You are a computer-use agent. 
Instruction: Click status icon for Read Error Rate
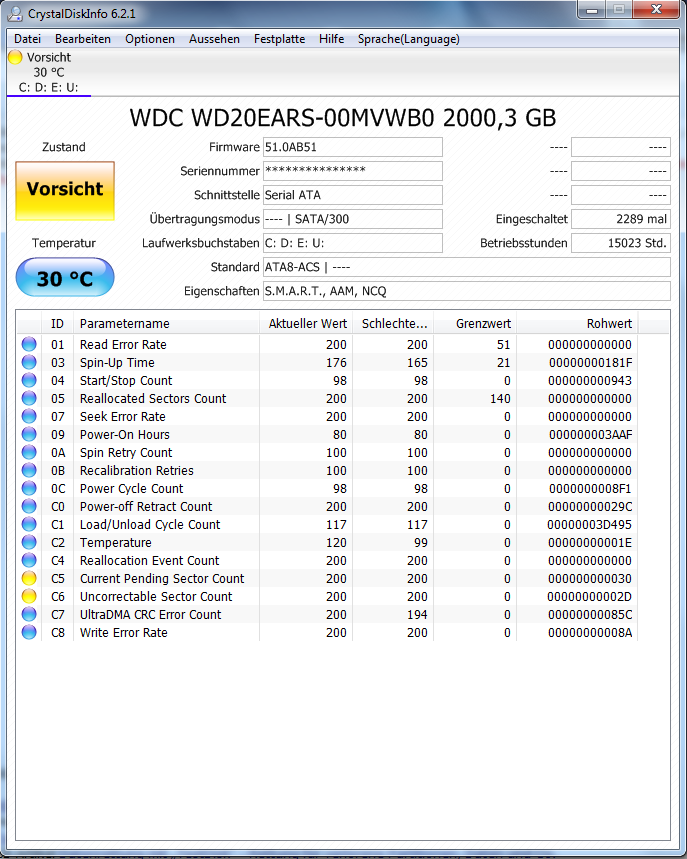tap(29, 344)
